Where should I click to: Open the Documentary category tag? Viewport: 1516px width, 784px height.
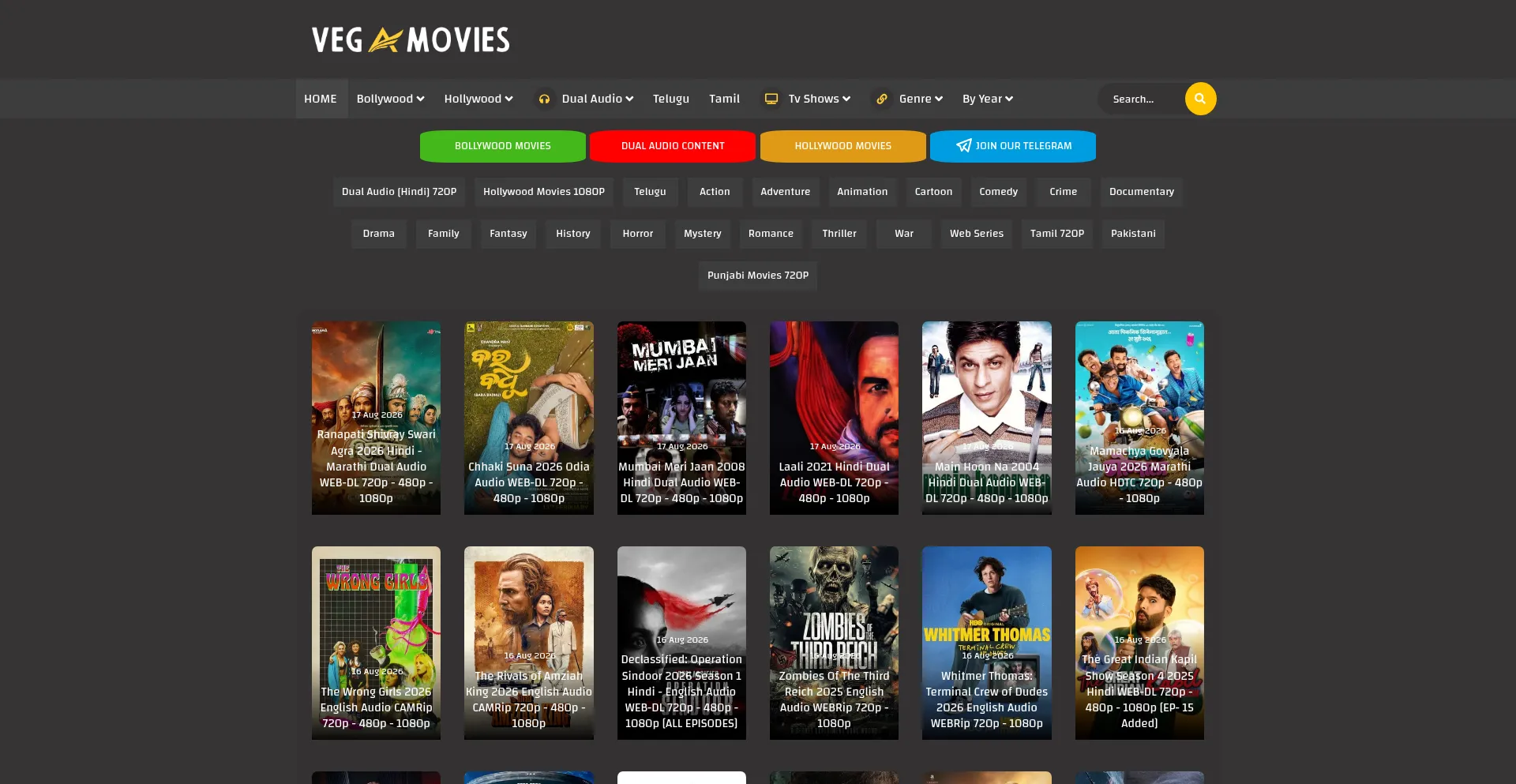1142,192
